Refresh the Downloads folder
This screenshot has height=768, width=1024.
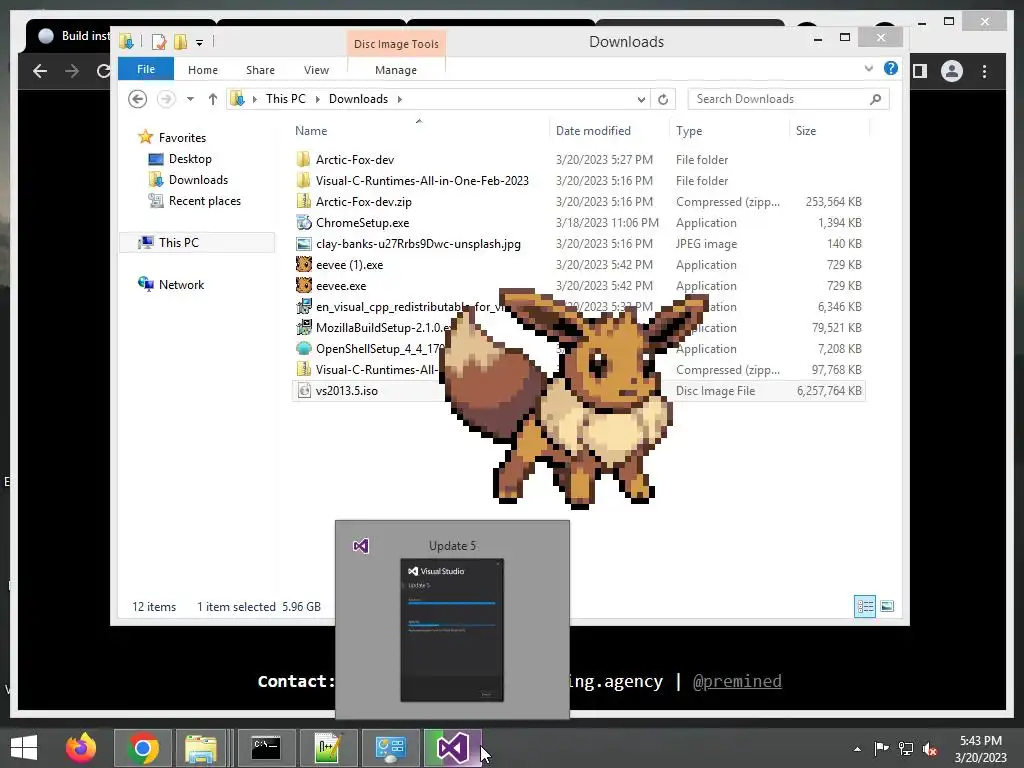663,99
